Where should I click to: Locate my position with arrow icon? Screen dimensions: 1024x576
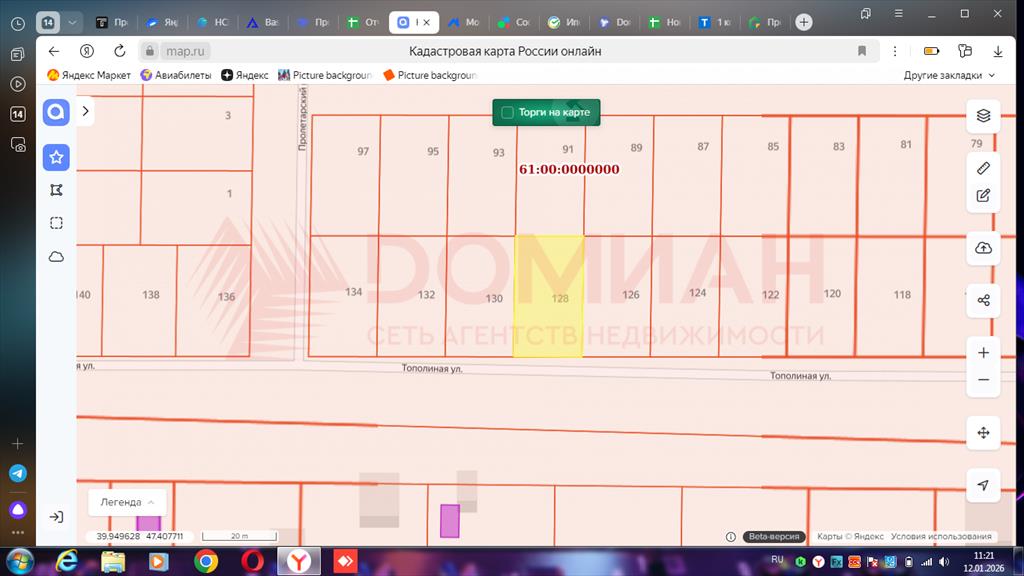983,485
